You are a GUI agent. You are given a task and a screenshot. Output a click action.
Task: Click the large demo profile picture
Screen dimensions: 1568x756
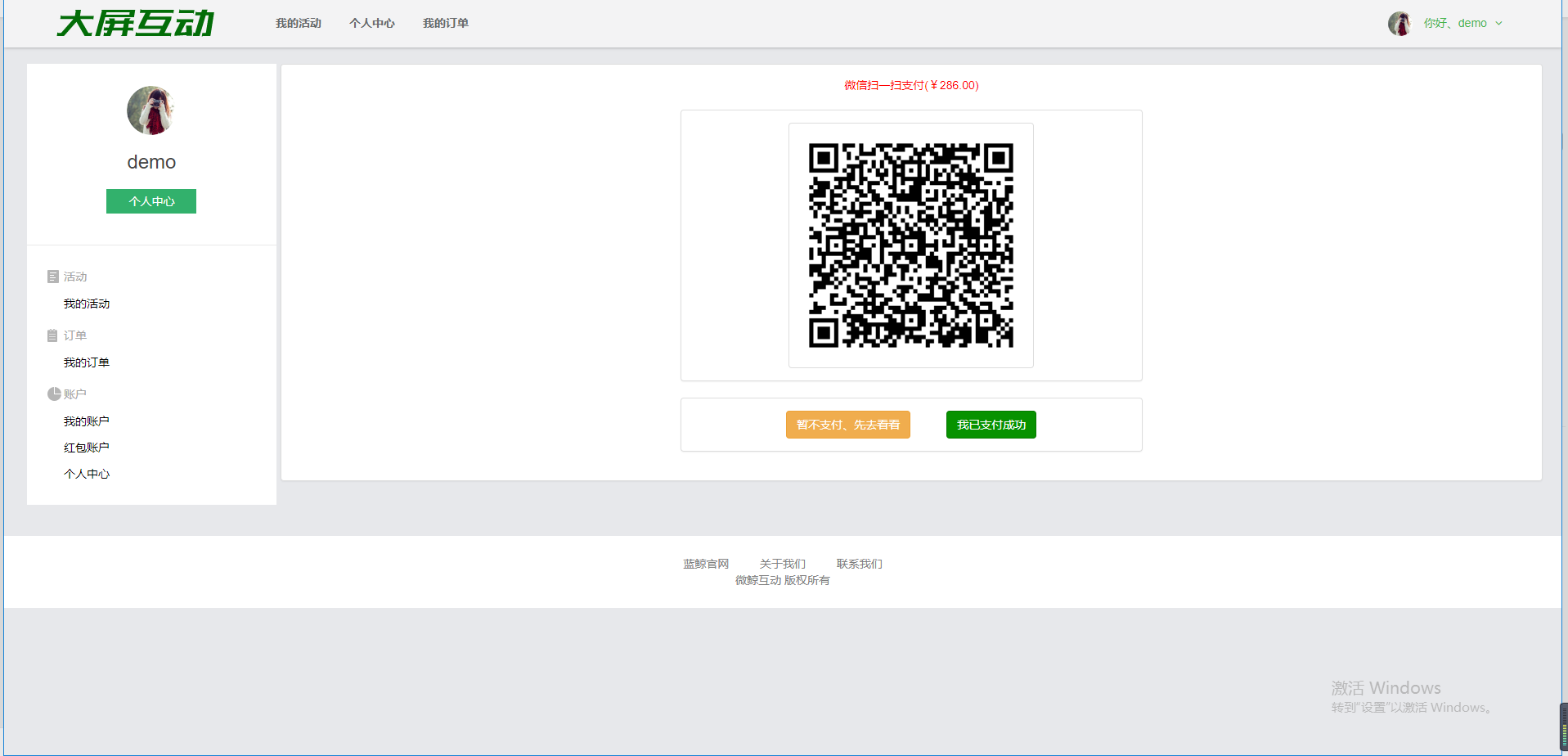(x=151, y=110)
